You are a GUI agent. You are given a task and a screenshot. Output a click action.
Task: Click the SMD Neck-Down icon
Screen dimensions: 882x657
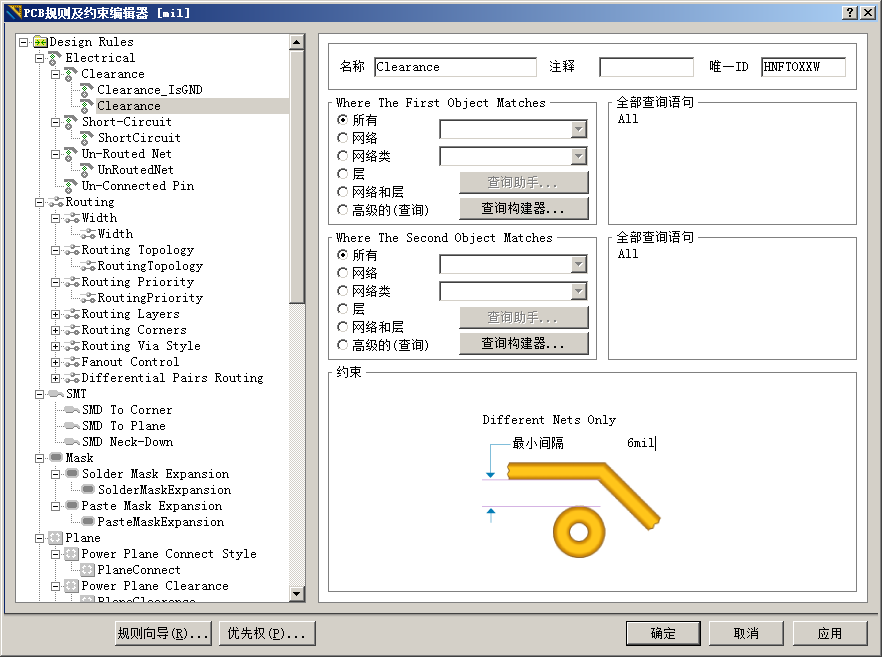pos(71,442)
